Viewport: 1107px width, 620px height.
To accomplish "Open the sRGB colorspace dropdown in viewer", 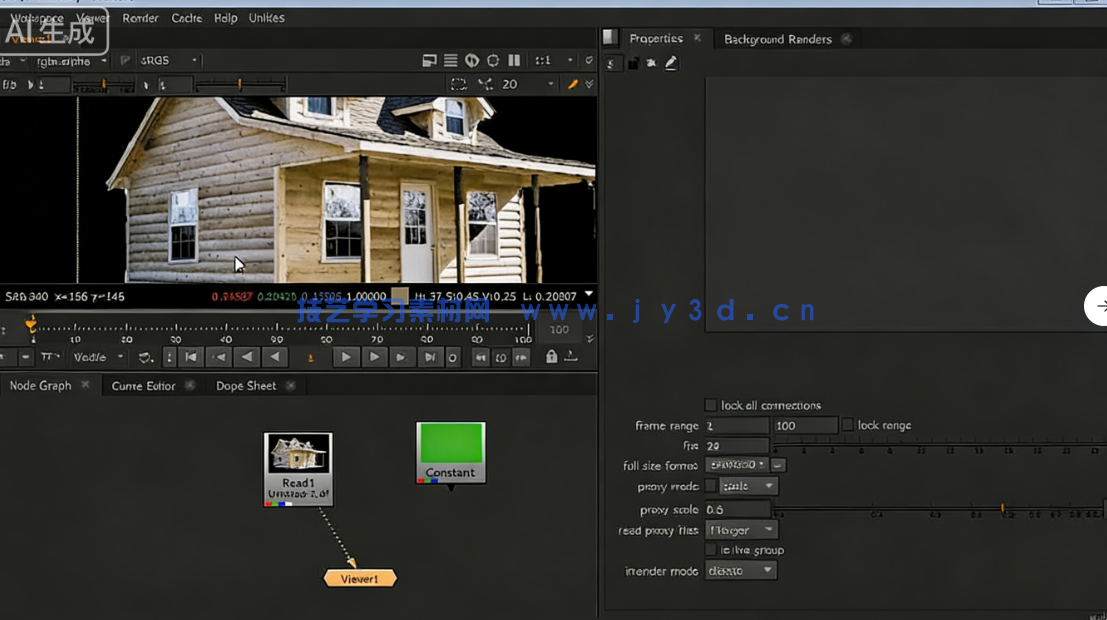I will pyautogui.click(x=169, y=60).
